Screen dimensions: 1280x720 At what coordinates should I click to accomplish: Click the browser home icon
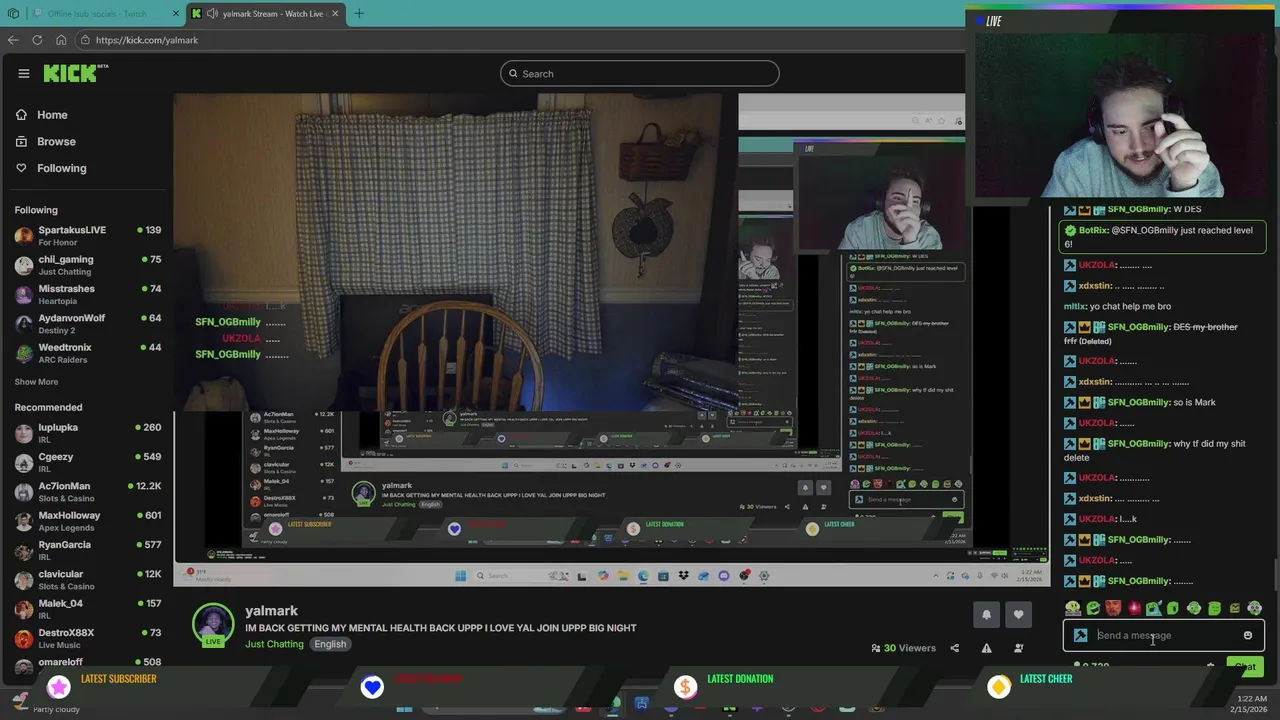[x=61, y=40]
